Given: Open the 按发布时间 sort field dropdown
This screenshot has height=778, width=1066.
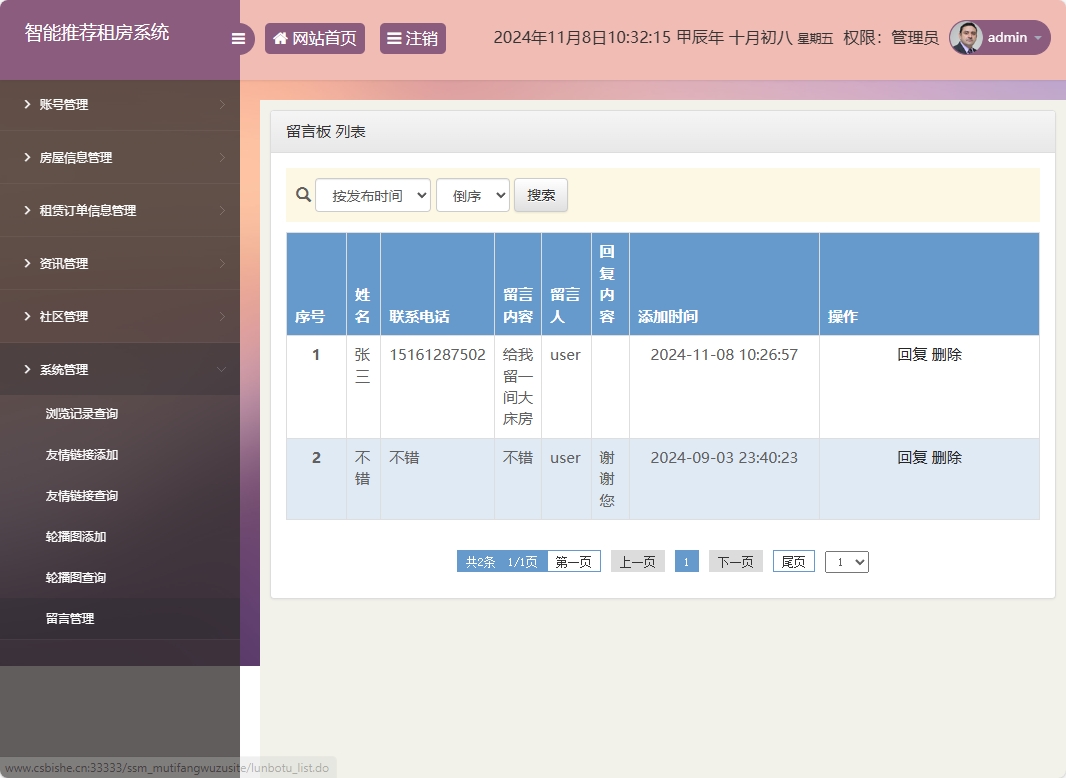Looking at the screenshot, I should [x=373, y=195].
